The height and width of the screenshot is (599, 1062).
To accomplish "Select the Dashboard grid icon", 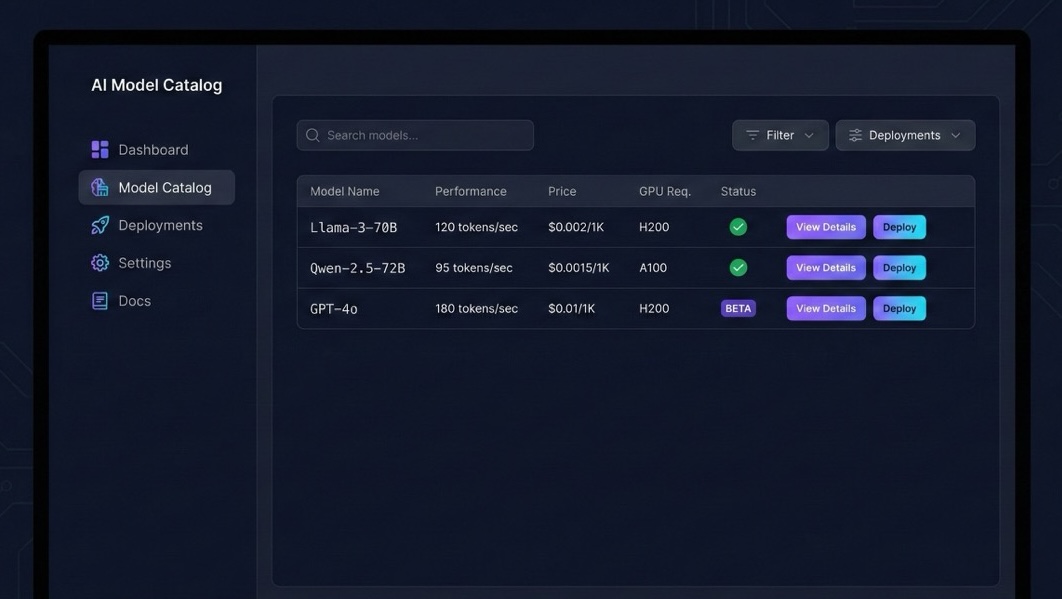I will 99,148.
